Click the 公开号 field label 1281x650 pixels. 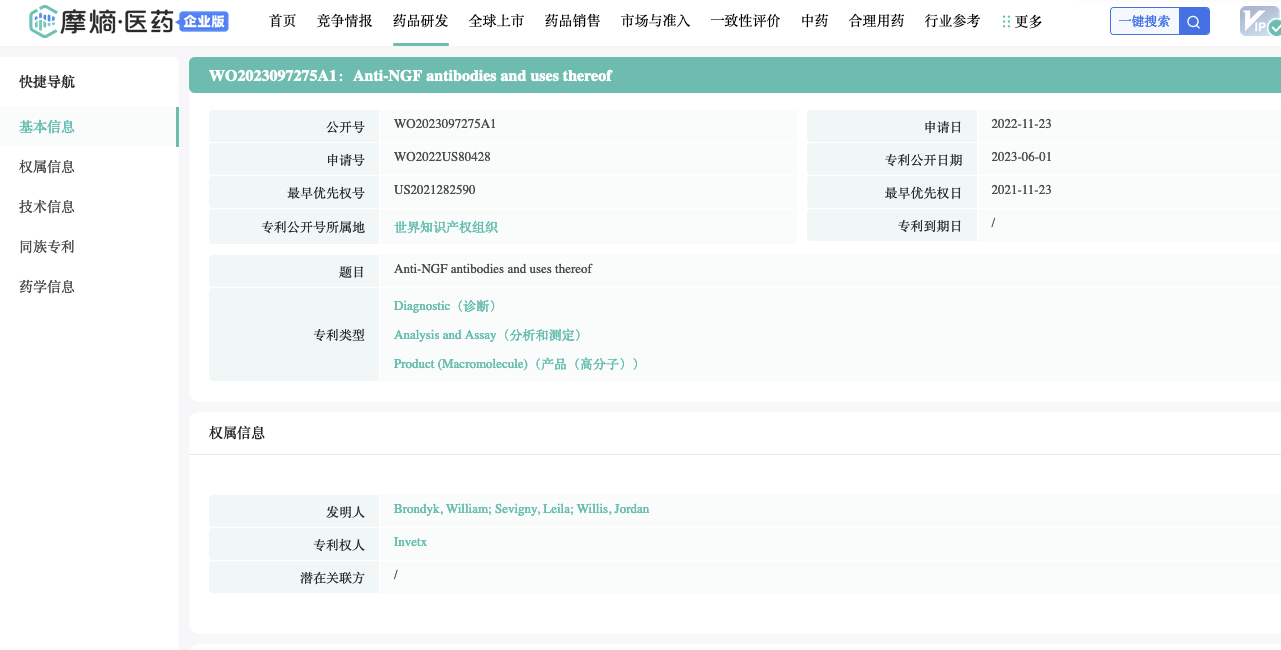coord(345,127)
